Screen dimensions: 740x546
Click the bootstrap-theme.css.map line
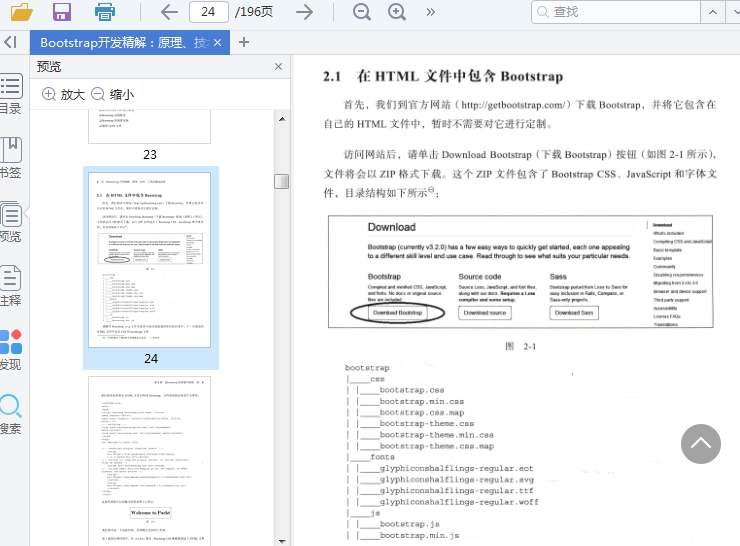click(437, 446)
